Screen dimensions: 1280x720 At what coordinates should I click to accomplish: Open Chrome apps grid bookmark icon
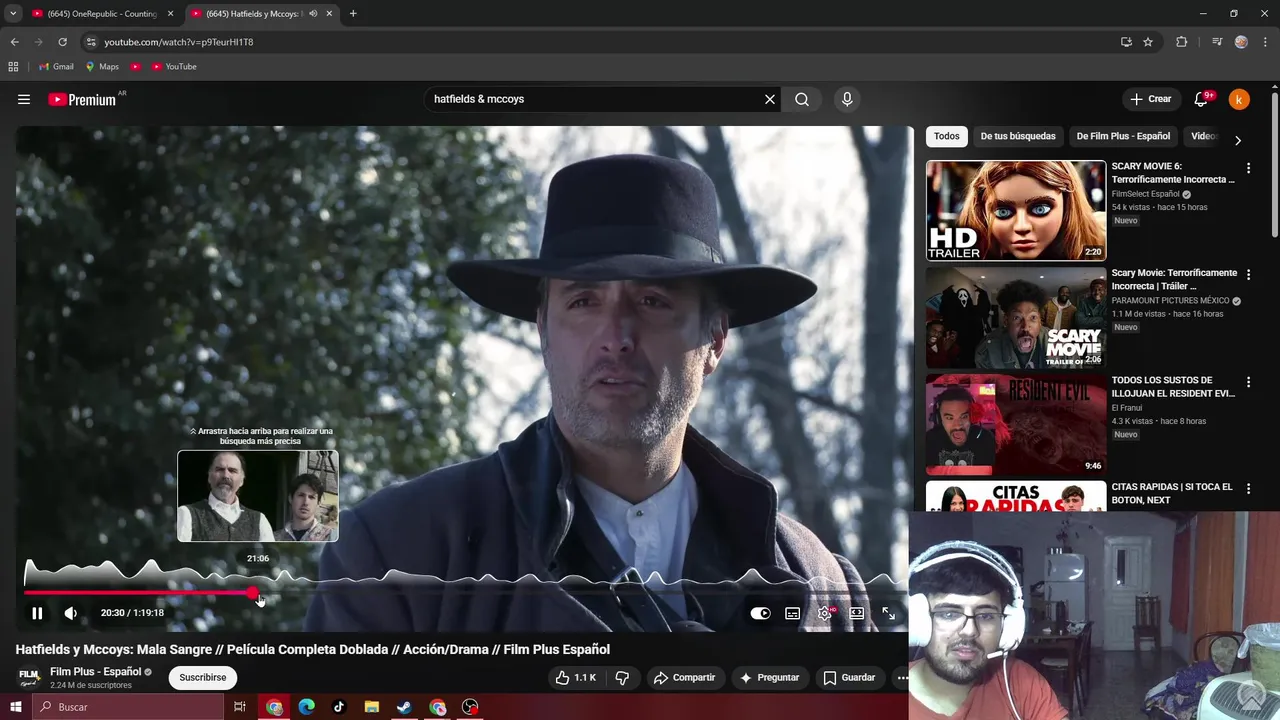(13, 67)
